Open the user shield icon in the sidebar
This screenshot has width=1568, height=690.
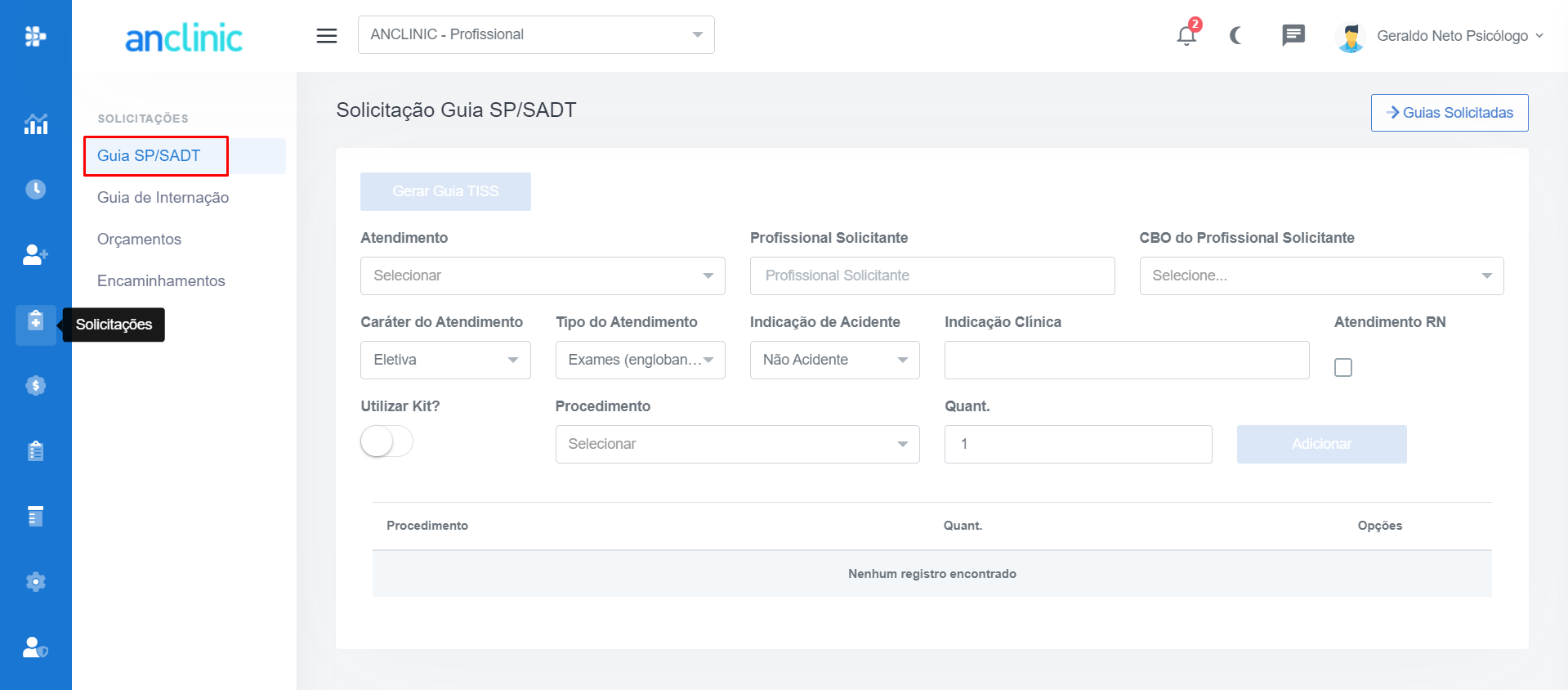click(x=36, y=647)
